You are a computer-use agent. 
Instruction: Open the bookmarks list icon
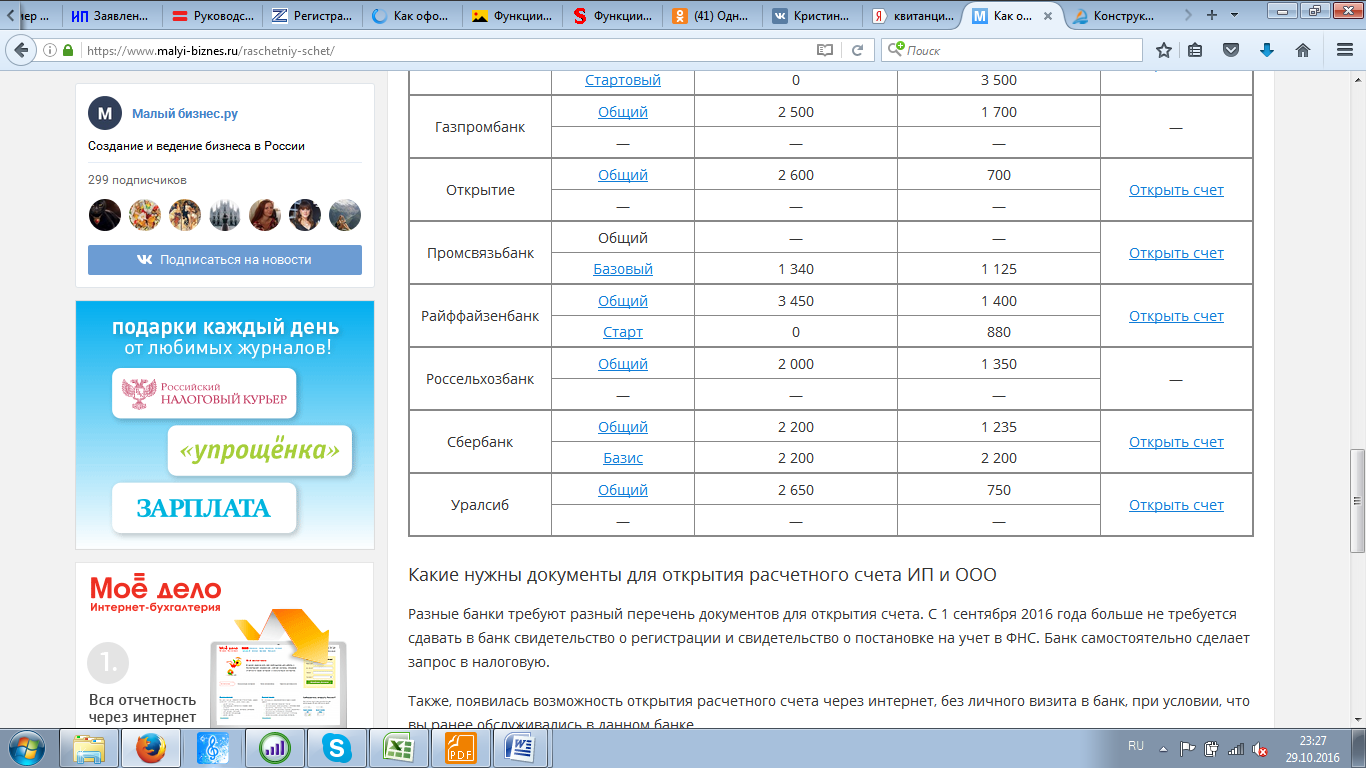1195,50
